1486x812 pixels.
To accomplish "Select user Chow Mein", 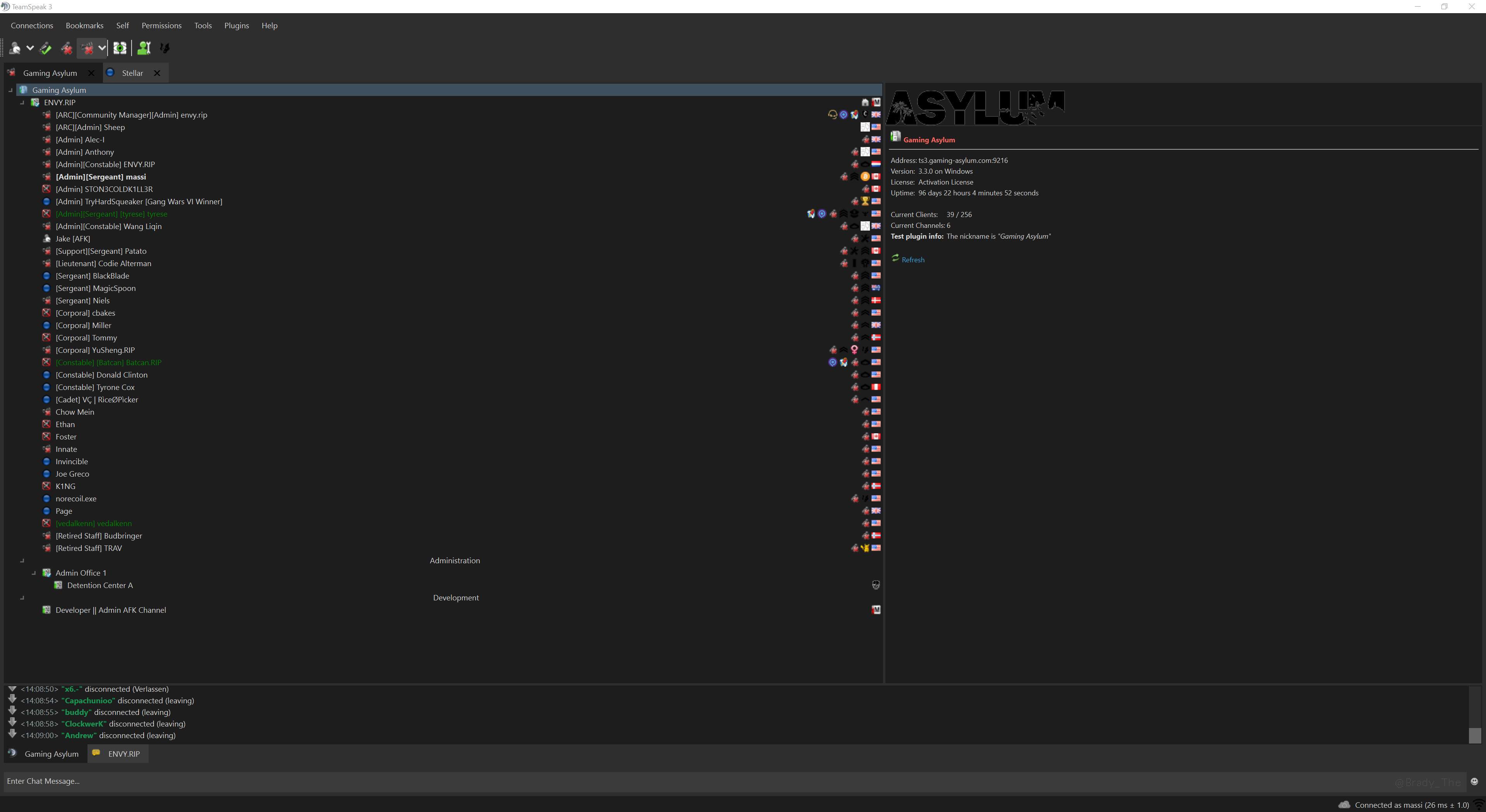I will [75, 412].
